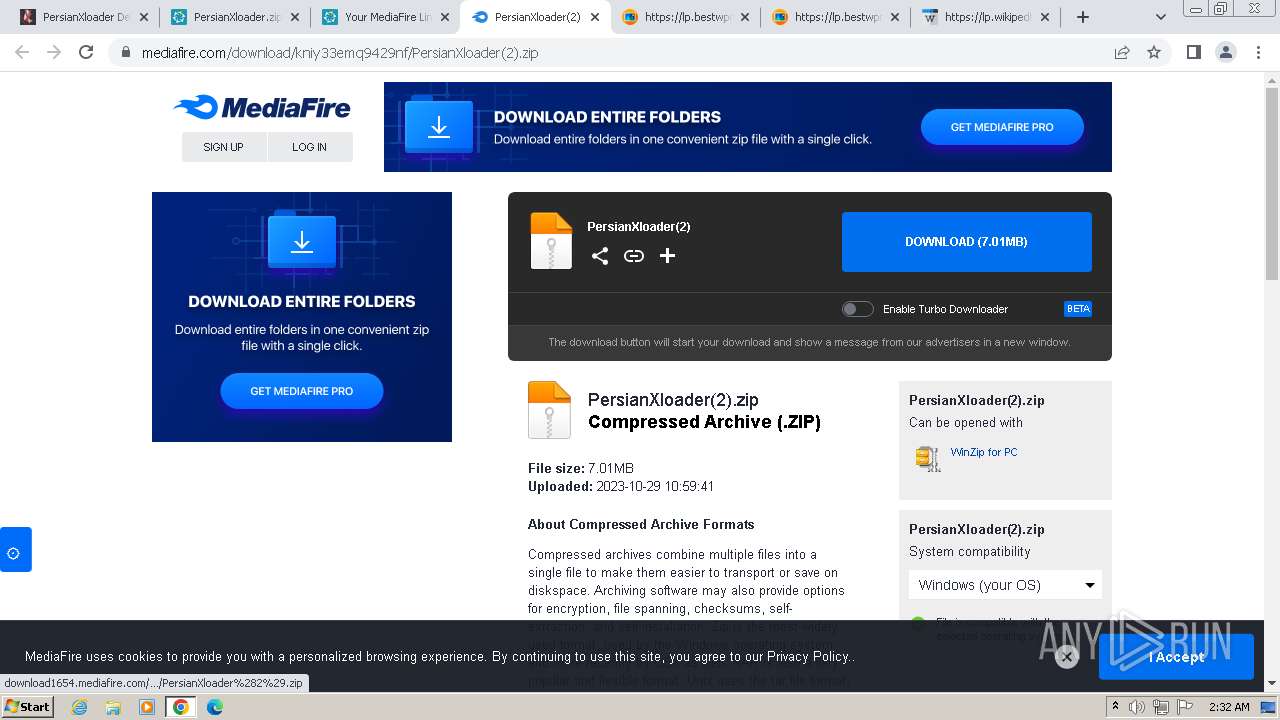Open Internet Explorer from taskbar

point(80,707)
